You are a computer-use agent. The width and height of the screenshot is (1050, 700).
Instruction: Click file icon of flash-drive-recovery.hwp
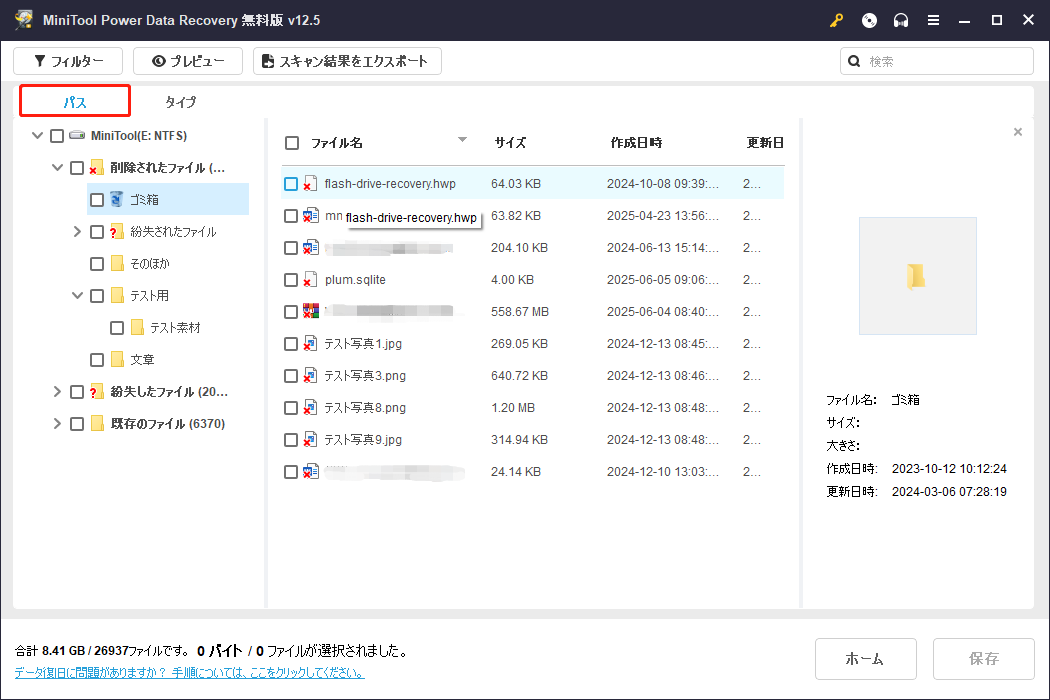310,184
